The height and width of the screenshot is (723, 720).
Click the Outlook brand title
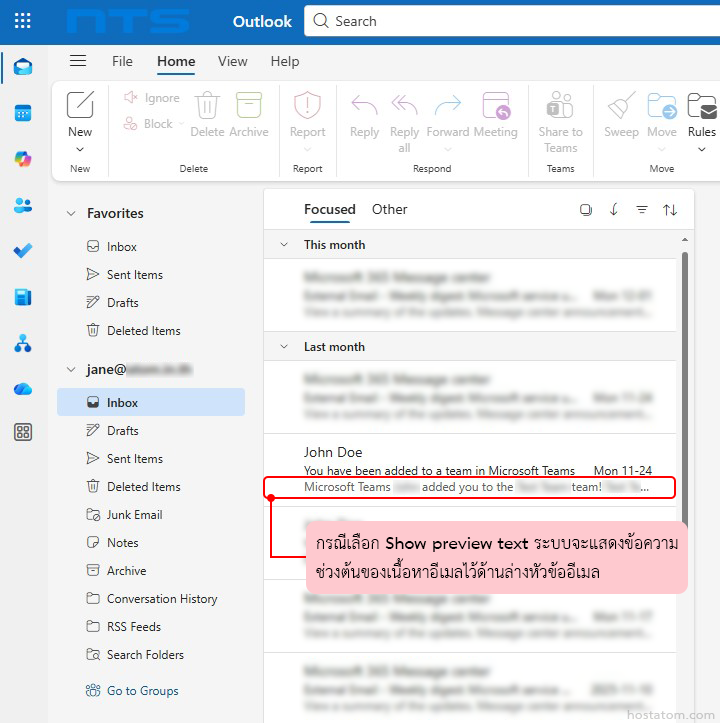pos(262,21)
